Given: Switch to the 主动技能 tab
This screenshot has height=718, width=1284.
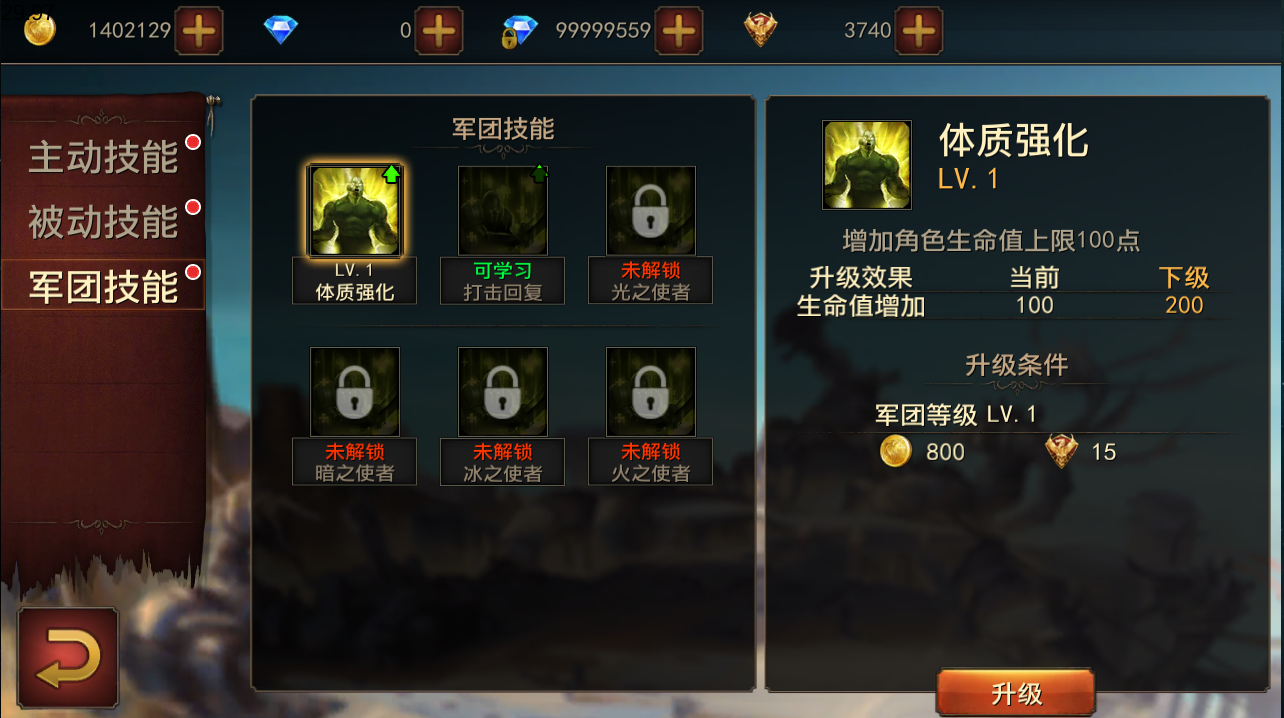Looking at the screenshot, I should click(x=103, y=157).
